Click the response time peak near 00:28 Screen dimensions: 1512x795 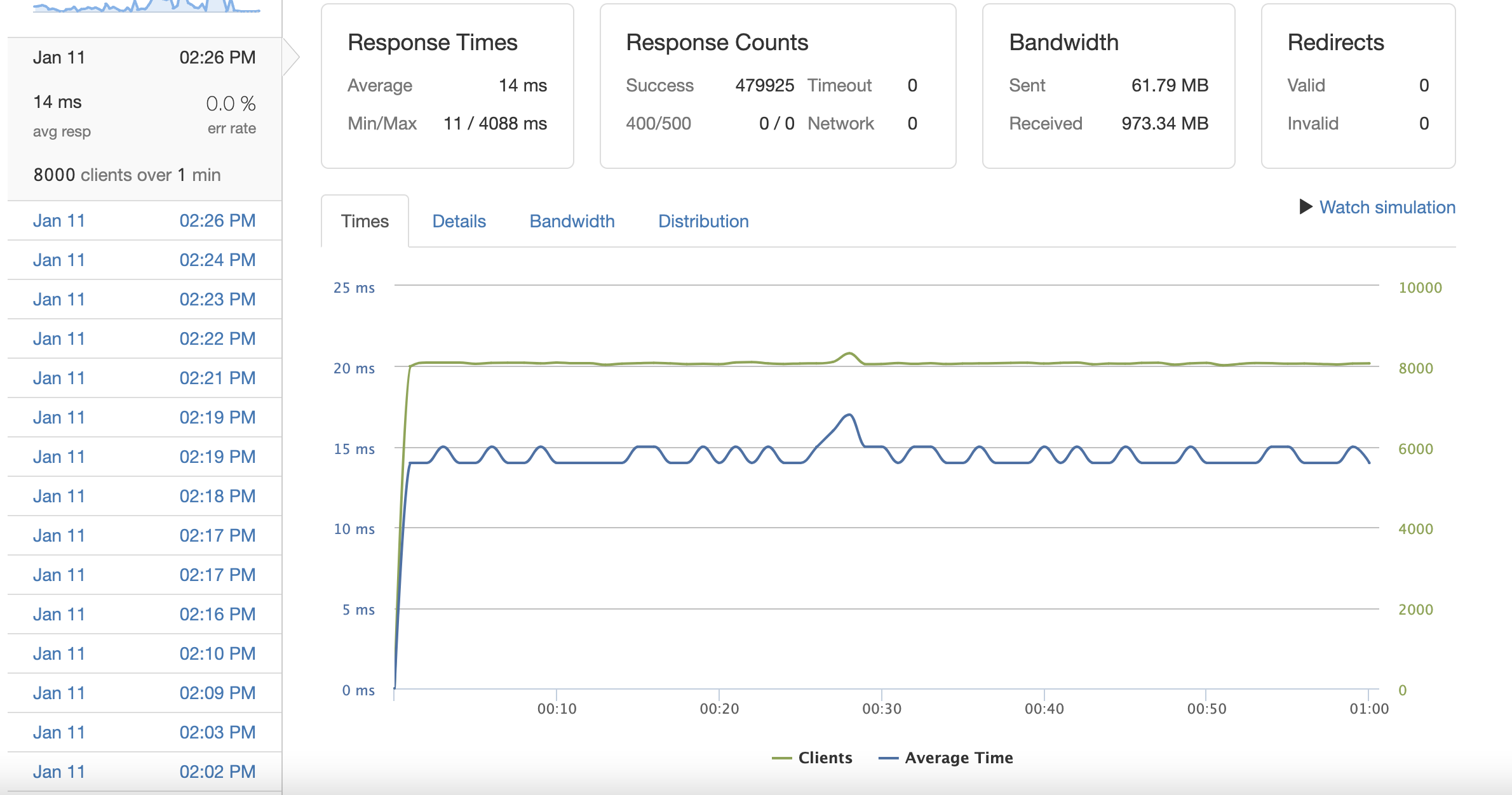point(849,415)
